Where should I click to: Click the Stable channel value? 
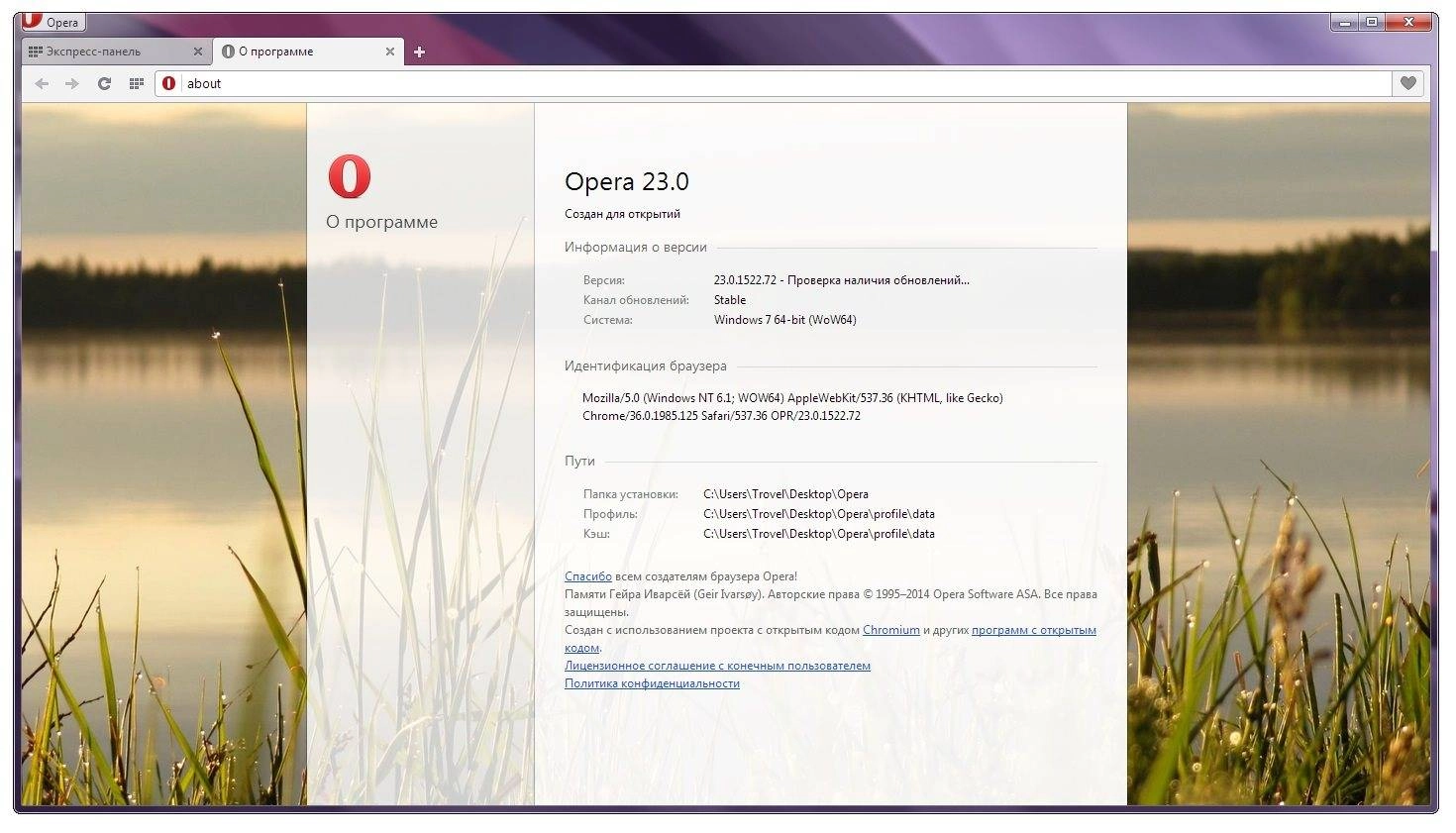[x=730, y=299]
